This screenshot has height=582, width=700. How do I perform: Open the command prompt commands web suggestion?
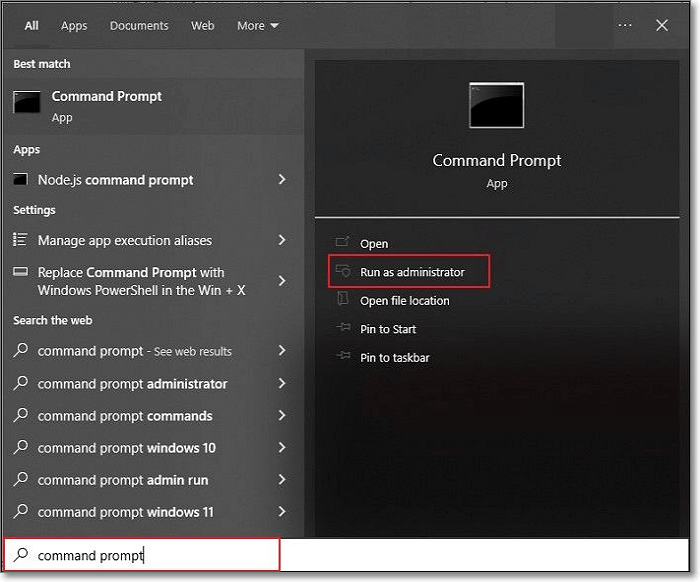[x=125, y=416]
